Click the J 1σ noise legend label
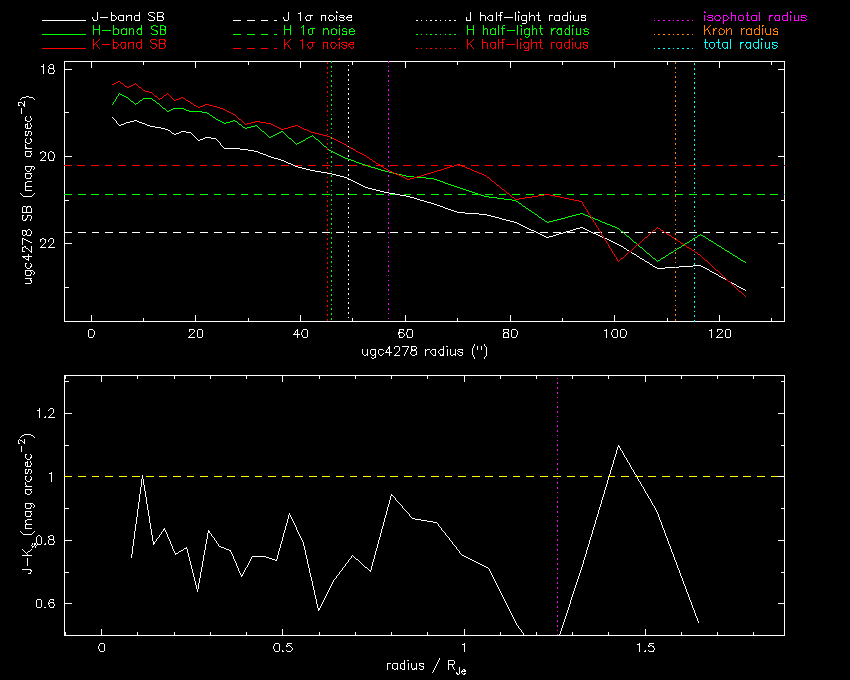 click(318, 17)
